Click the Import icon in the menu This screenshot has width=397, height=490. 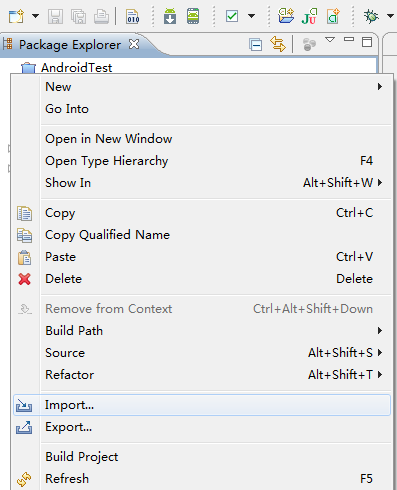point(24,405)
